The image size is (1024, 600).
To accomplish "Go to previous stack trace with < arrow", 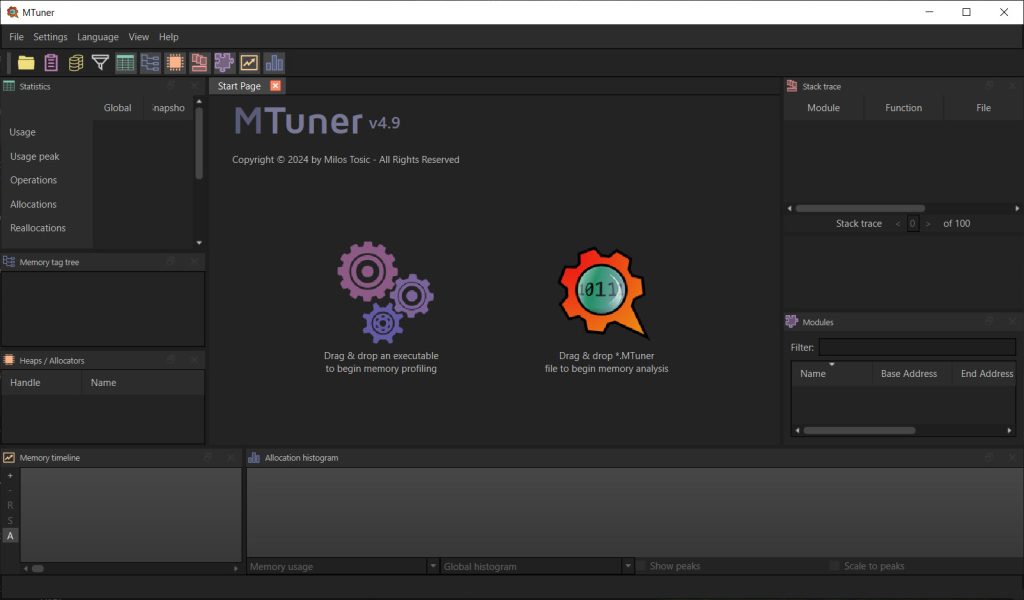I will 898,224.
